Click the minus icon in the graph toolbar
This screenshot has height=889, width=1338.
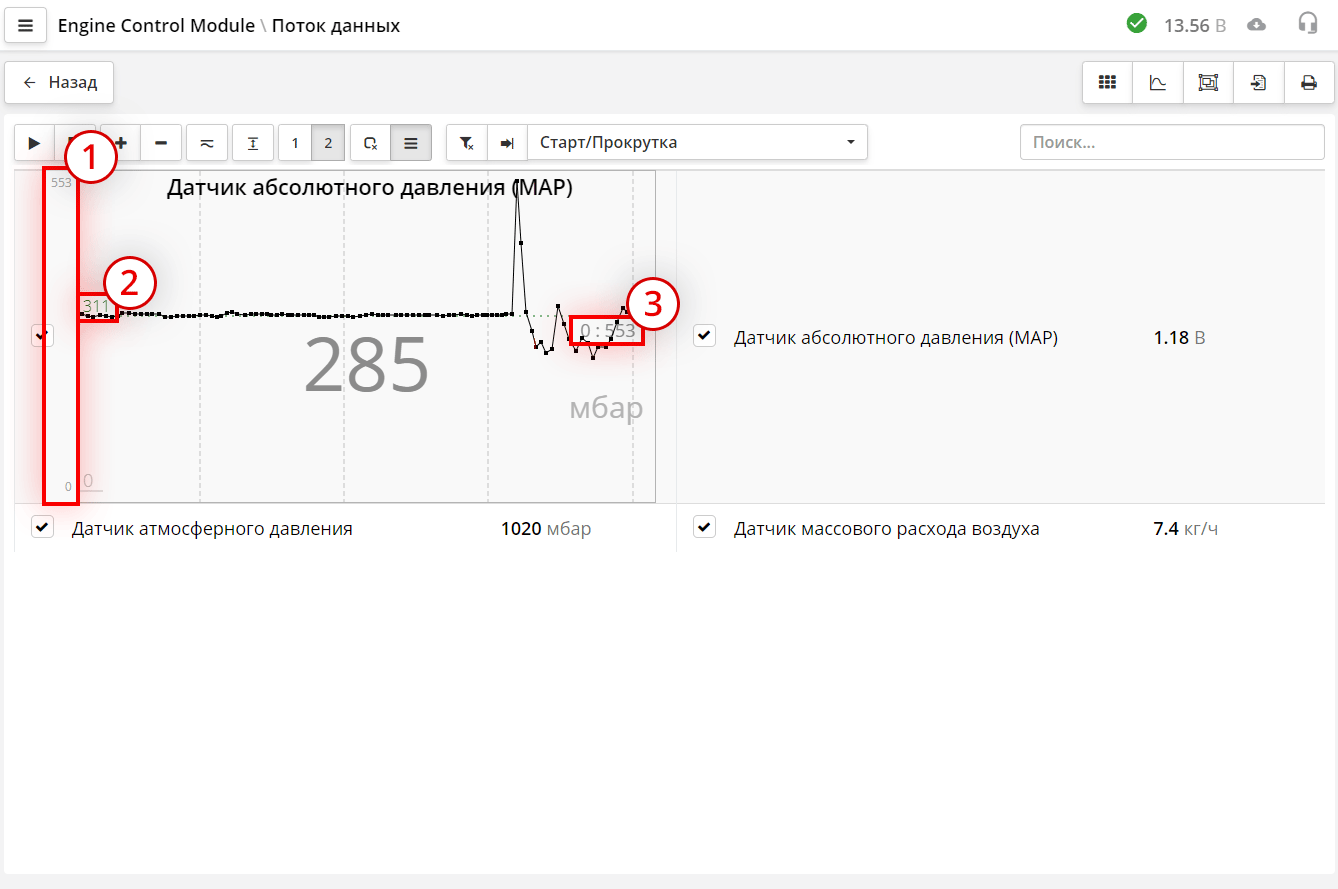point(161,143)
